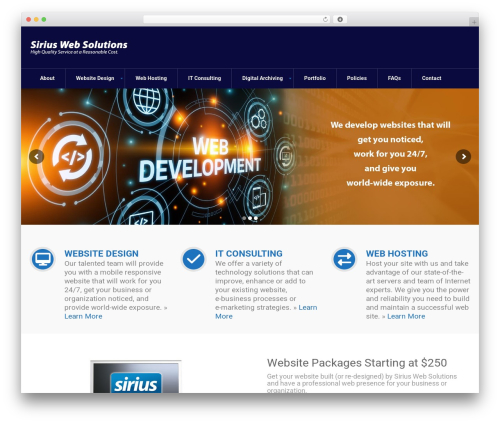Open the FAQs menu item
500x423 pixels.
(394, 78)
